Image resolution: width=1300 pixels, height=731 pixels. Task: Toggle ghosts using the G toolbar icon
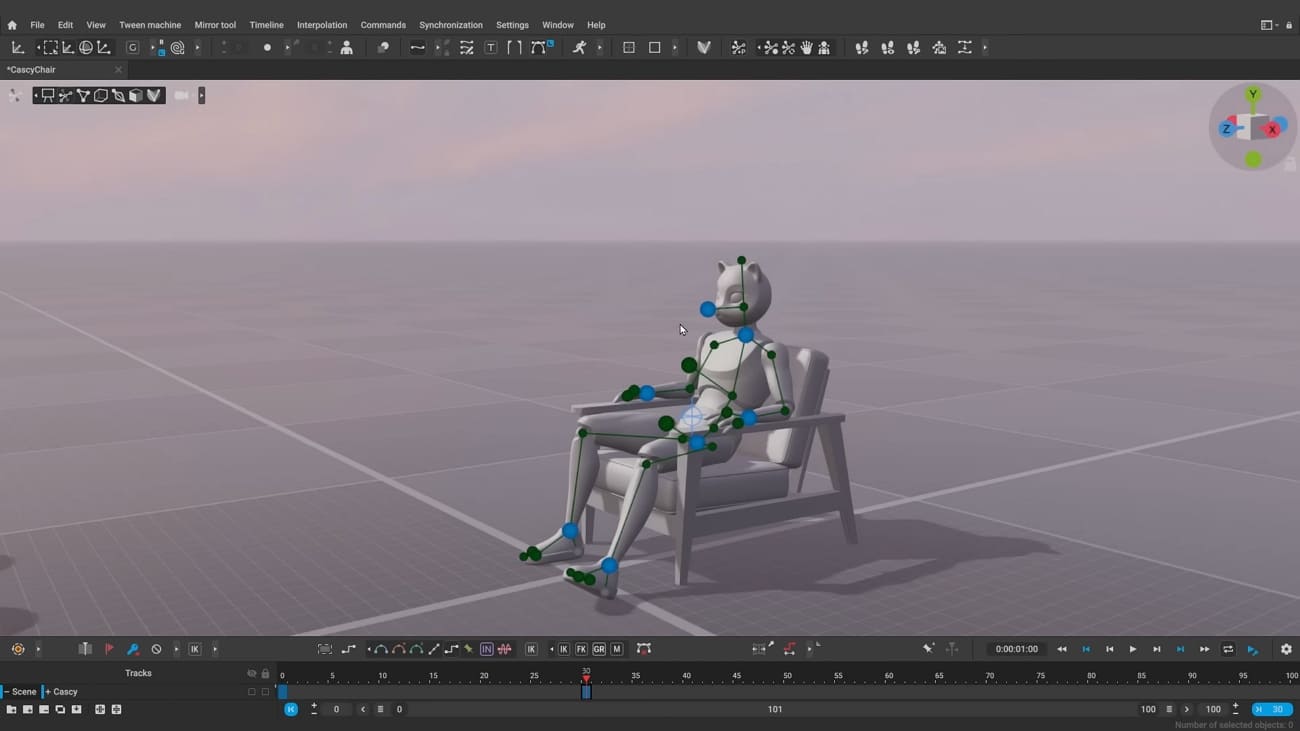(132, 47)
